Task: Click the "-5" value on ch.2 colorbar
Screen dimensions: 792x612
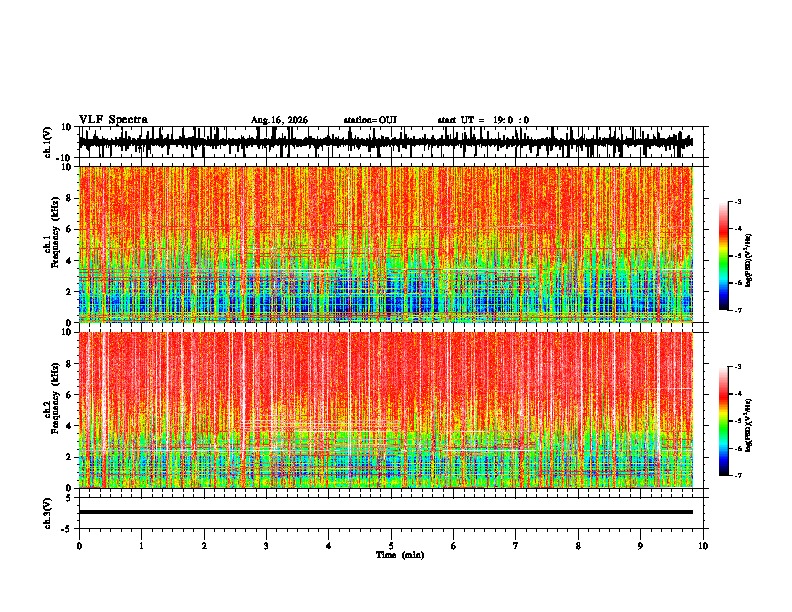Action: pos(737,421)
